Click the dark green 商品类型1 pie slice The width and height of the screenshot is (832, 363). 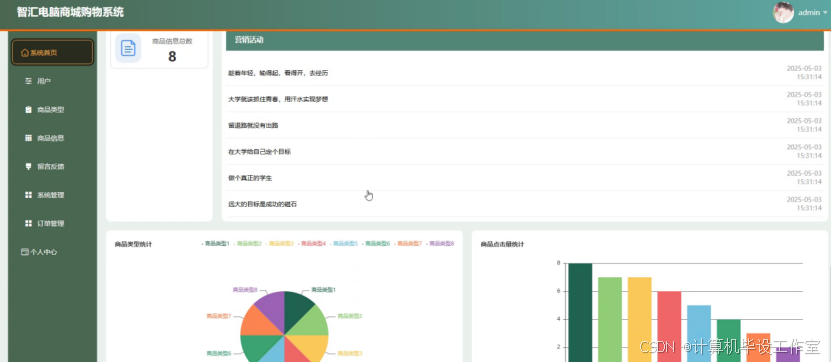point(296,309)
